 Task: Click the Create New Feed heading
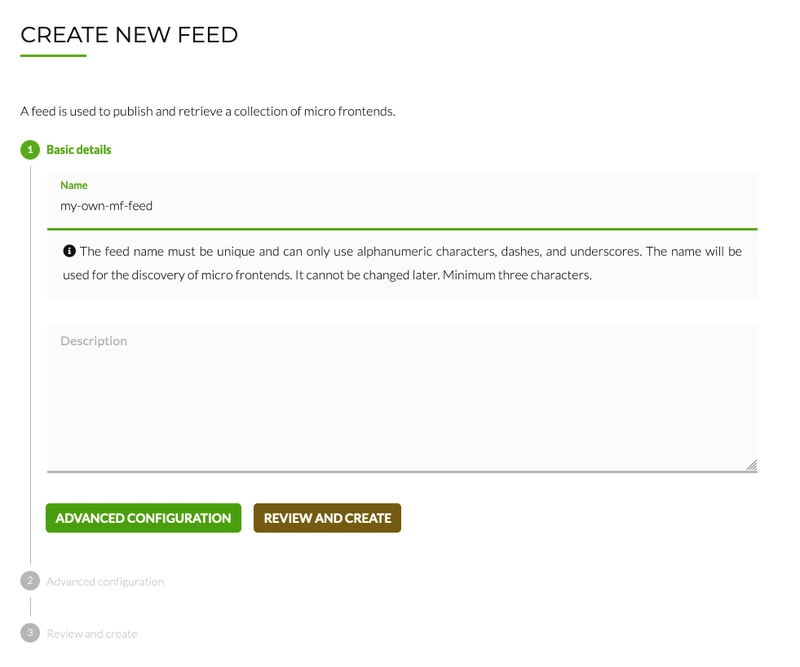(129, 35)
